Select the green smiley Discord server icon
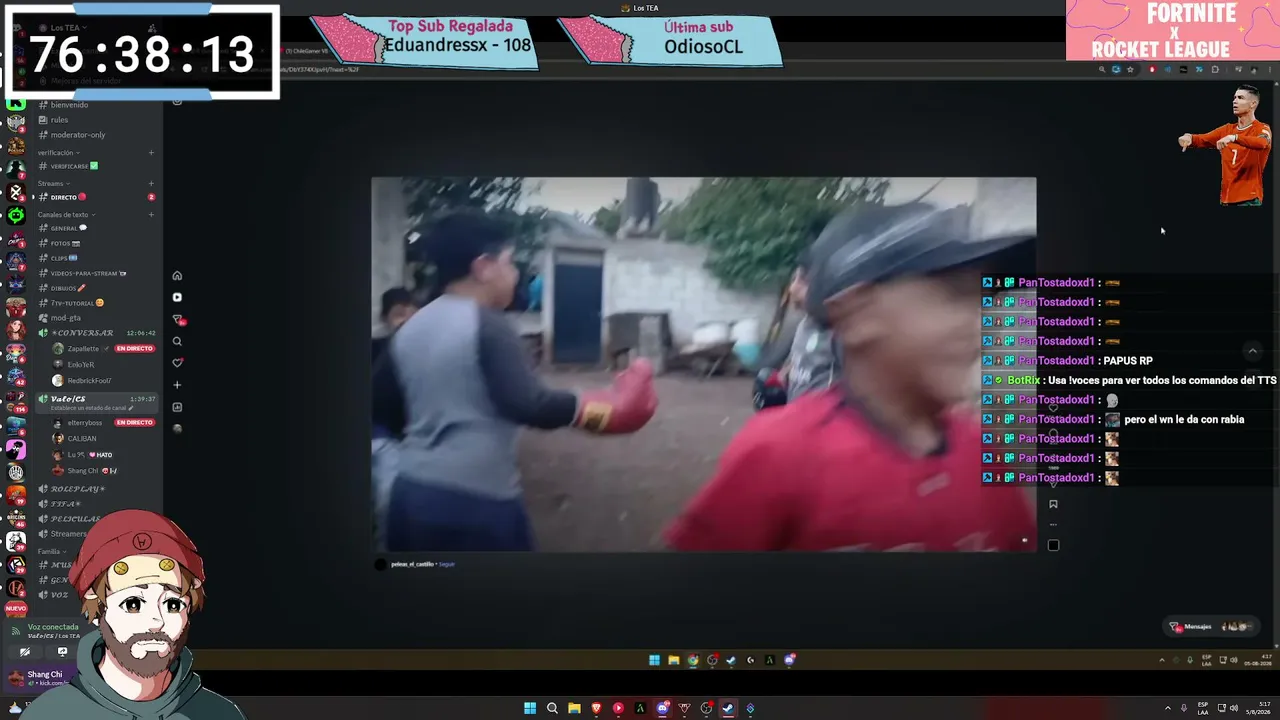The image size is (1280, 720). click(16, 215)
